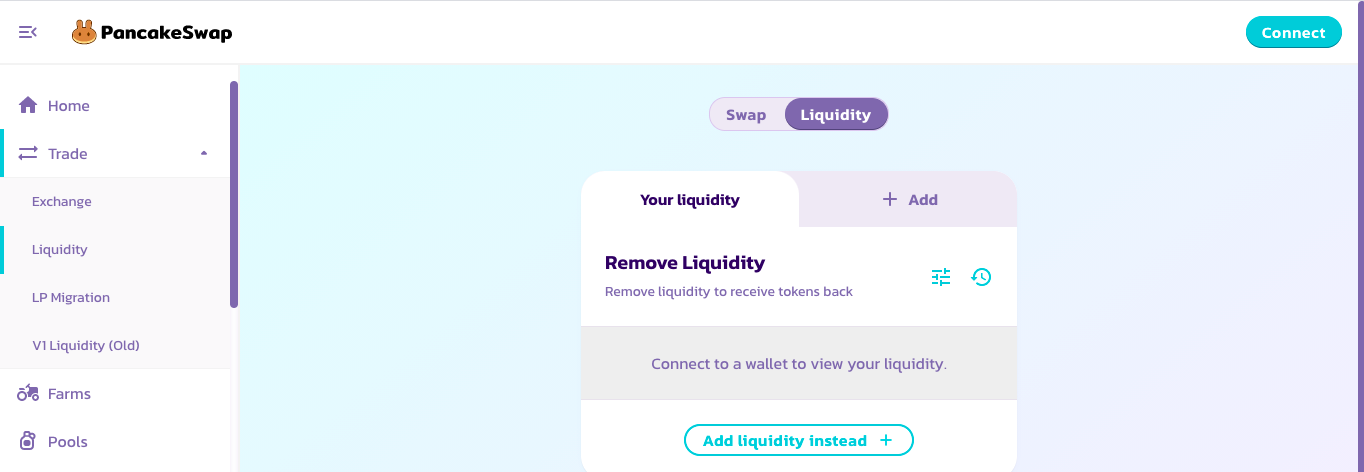Open the Your liquidity tab
The width and height of the screenshot is (1364, 472).
690,199
